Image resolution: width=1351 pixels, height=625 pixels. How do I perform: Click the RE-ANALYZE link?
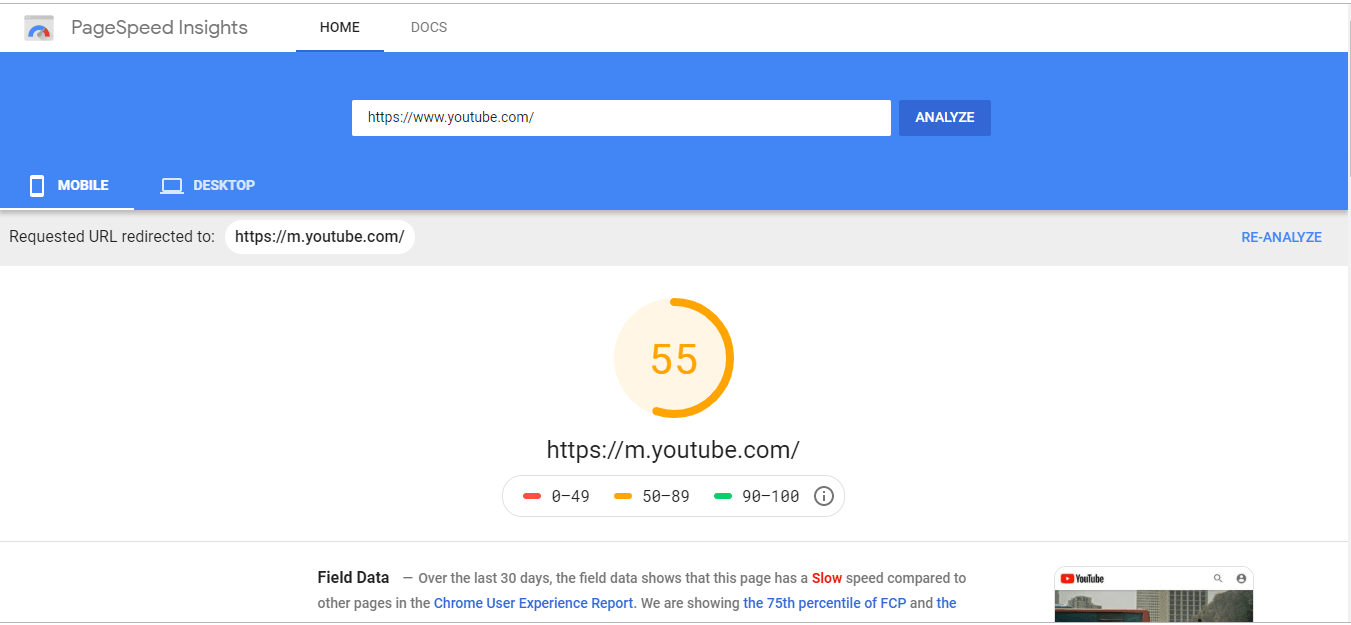point(1281,237)
